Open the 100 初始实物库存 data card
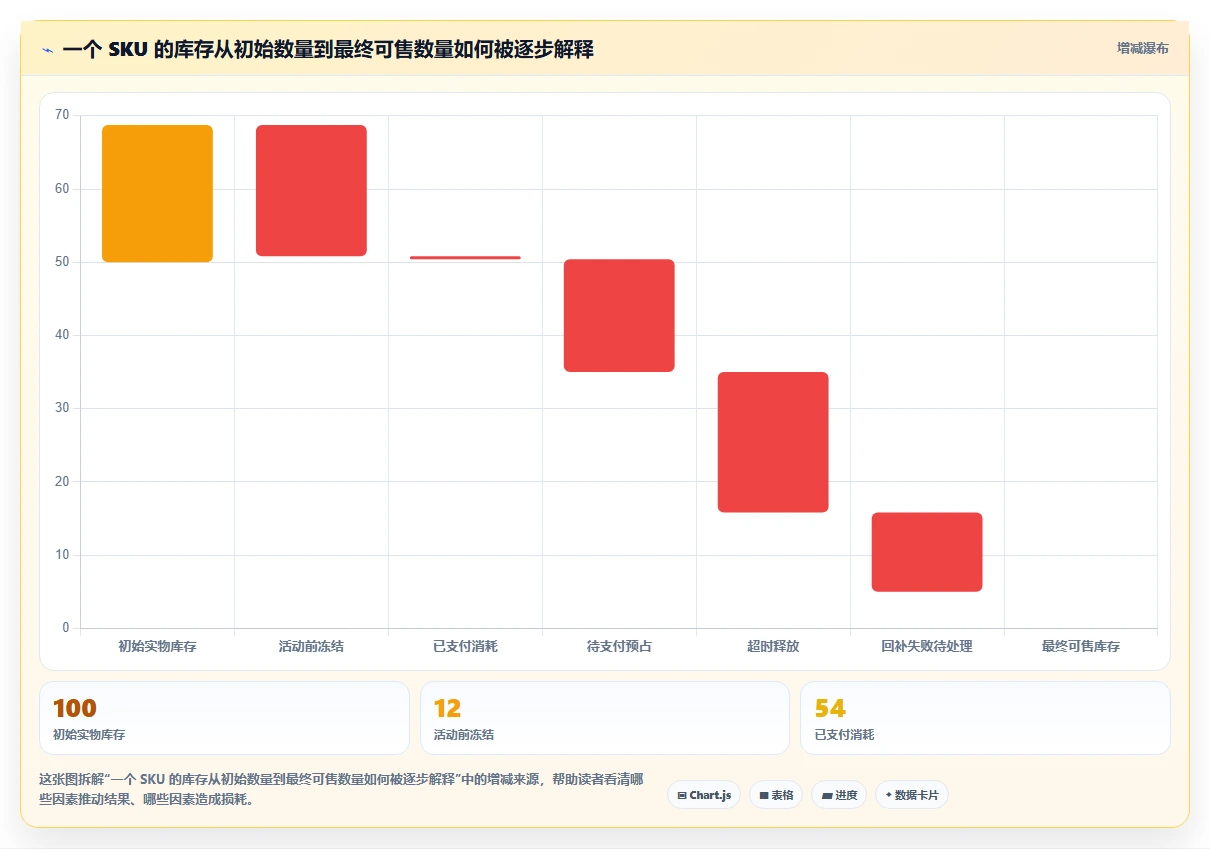 pyautogui.click(x=224, y=718)
